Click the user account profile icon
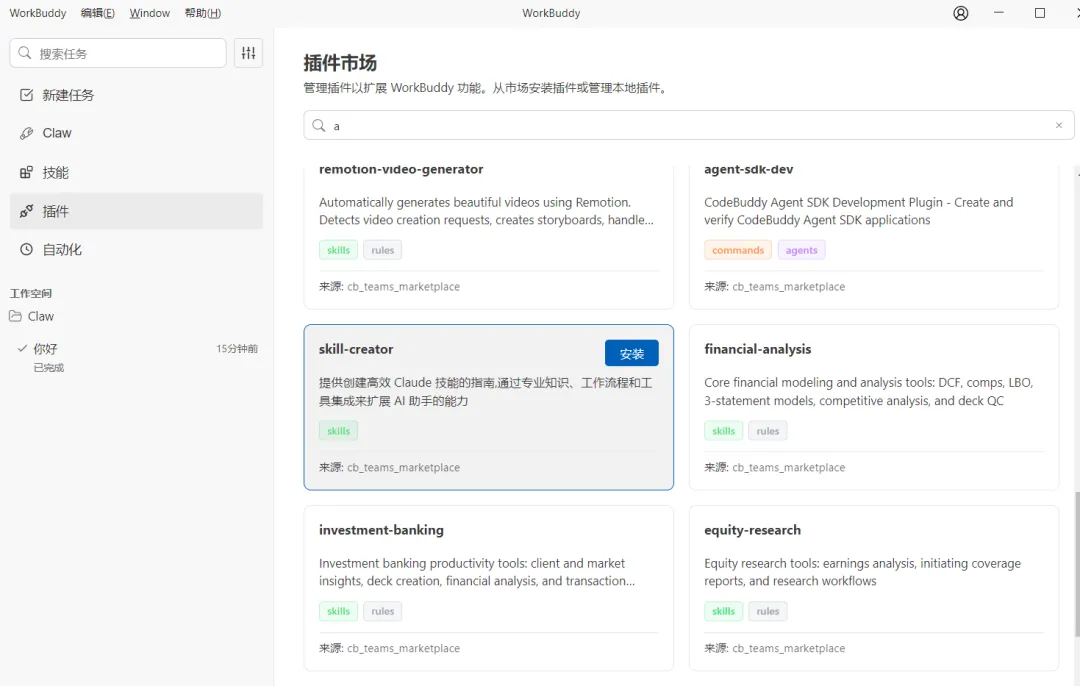1080x686 pixels. pyautogui.click(x=961, y=13)
